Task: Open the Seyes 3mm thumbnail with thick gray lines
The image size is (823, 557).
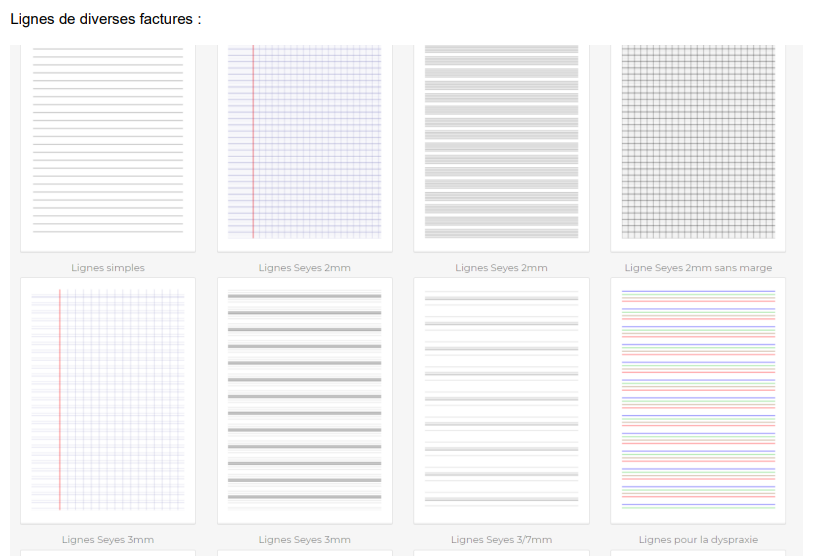Action: 305,400
